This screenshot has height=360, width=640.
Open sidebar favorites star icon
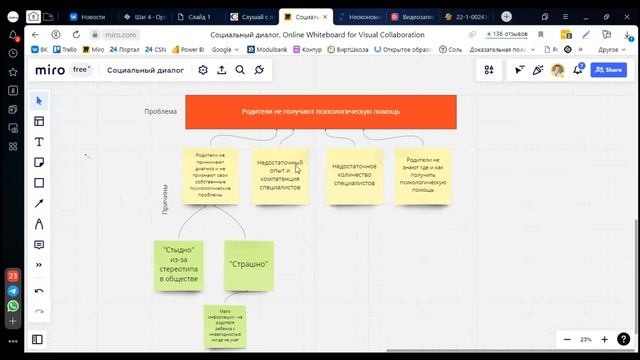pos(13,72)
